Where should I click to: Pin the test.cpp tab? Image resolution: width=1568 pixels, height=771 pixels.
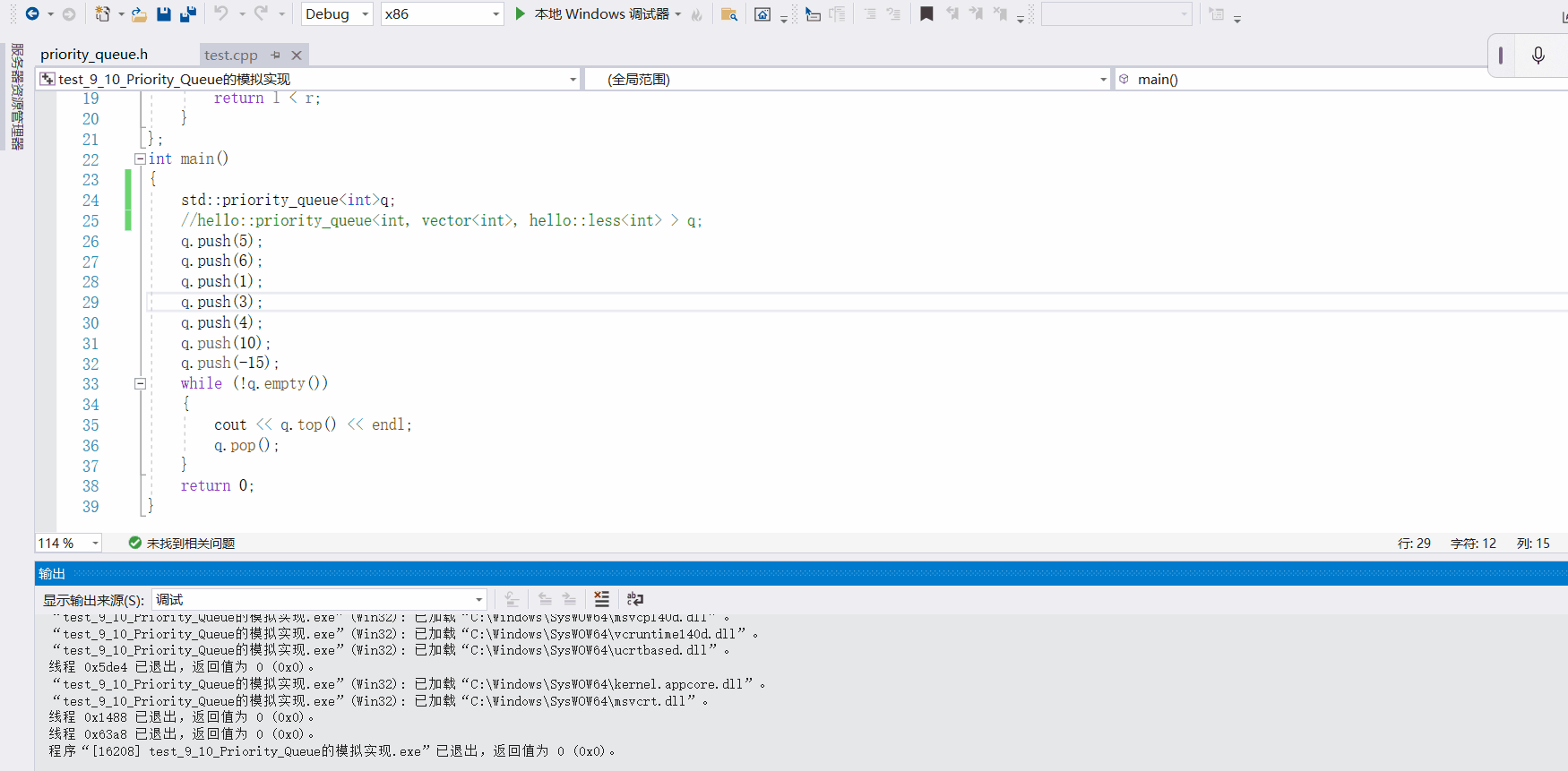coord(275,55)
